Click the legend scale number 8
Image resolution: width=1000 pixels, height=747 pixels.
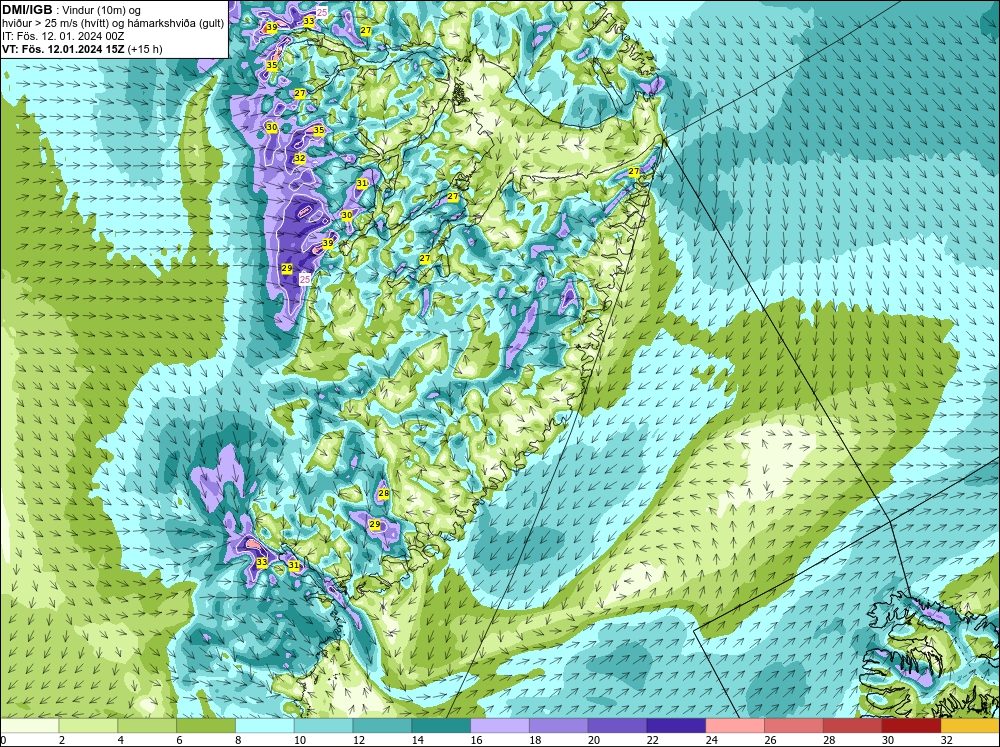(239, 740)
